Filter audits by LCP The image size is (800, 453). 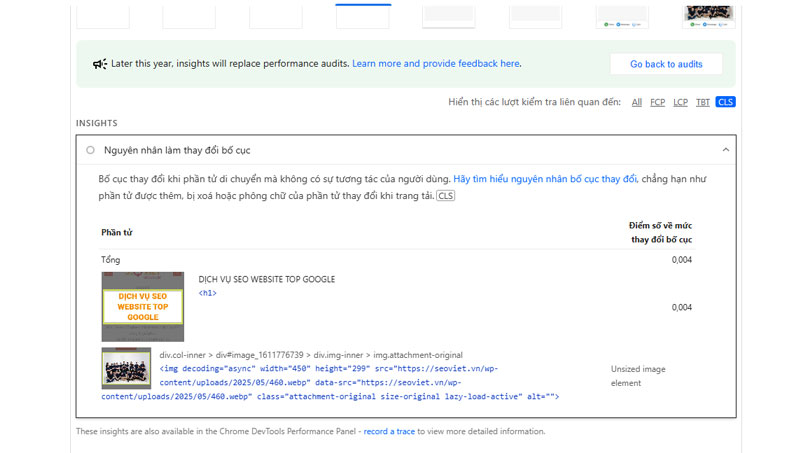coord(680,102)
